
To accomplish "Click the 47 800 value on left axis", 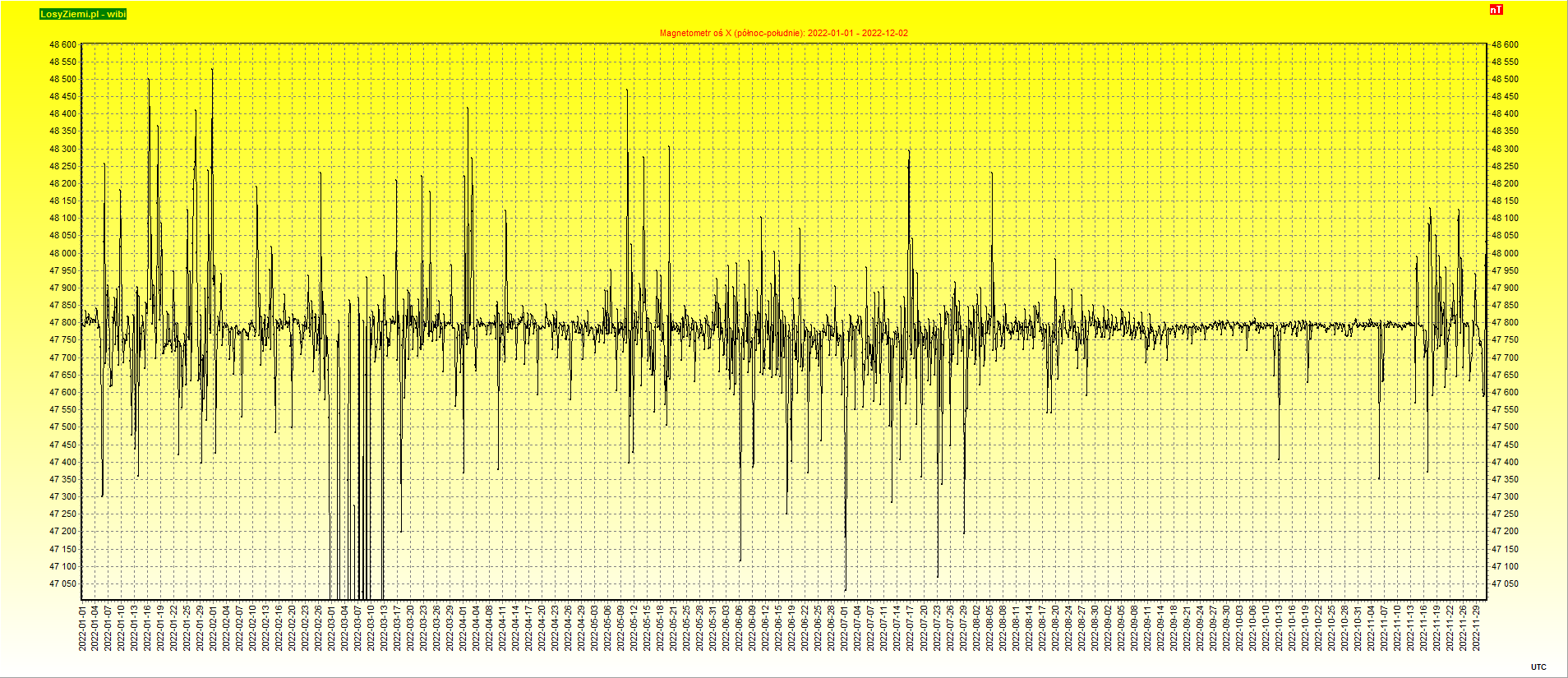I will 63,323.
